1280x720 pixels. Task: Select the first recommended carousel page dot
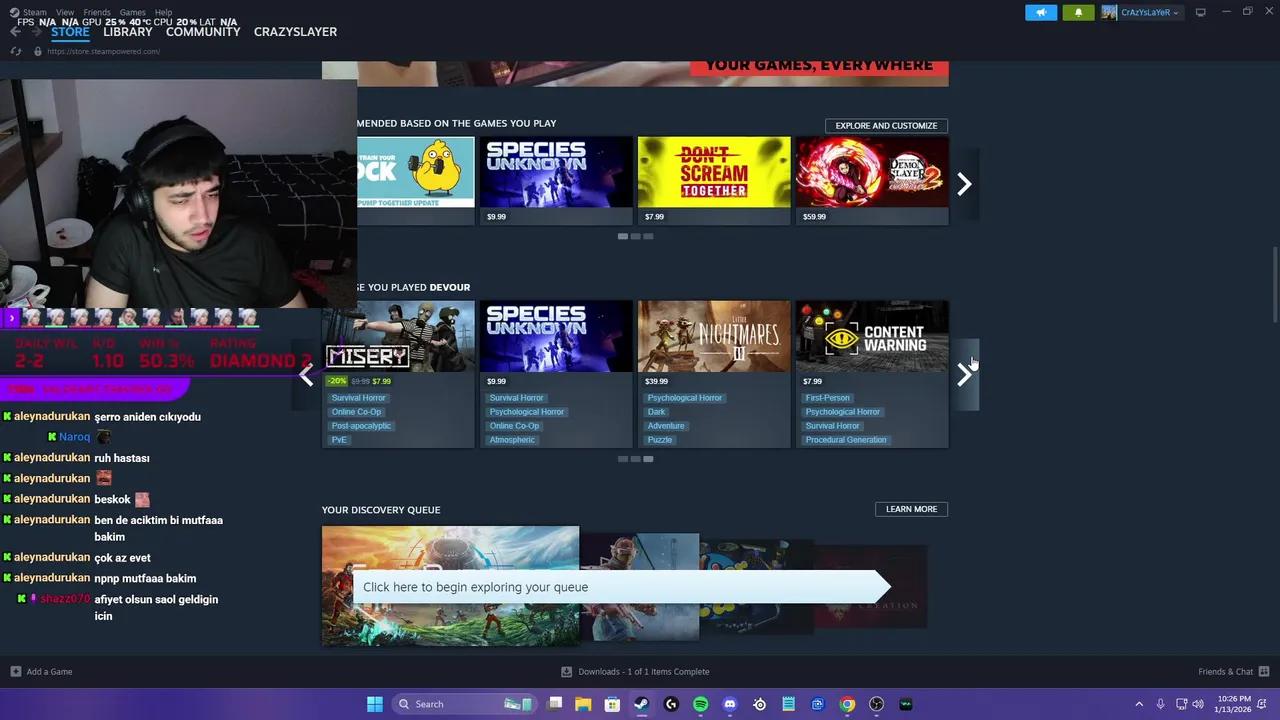pos(623,236)
